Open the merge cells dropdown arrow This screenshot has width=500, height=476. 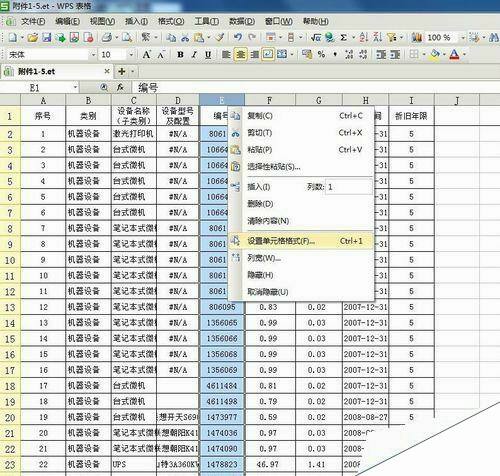292,55
